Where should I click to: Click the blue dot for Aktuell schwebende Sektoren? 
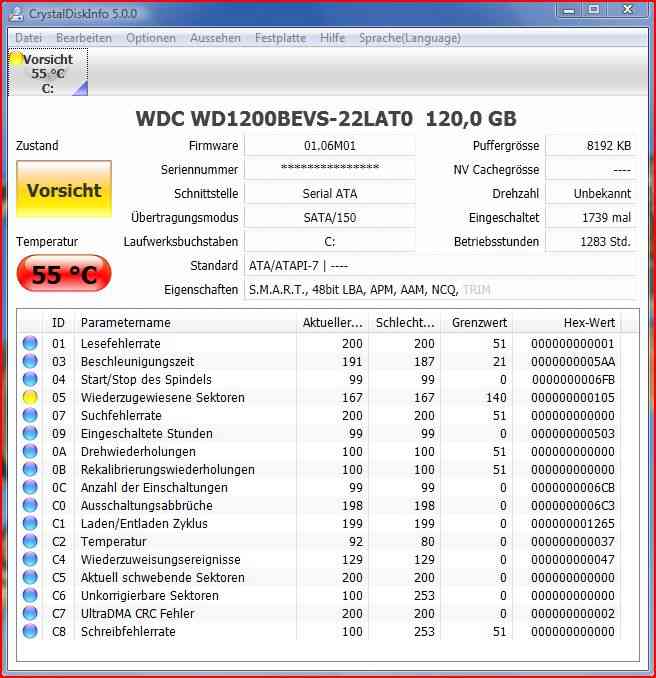pos(30,577)
